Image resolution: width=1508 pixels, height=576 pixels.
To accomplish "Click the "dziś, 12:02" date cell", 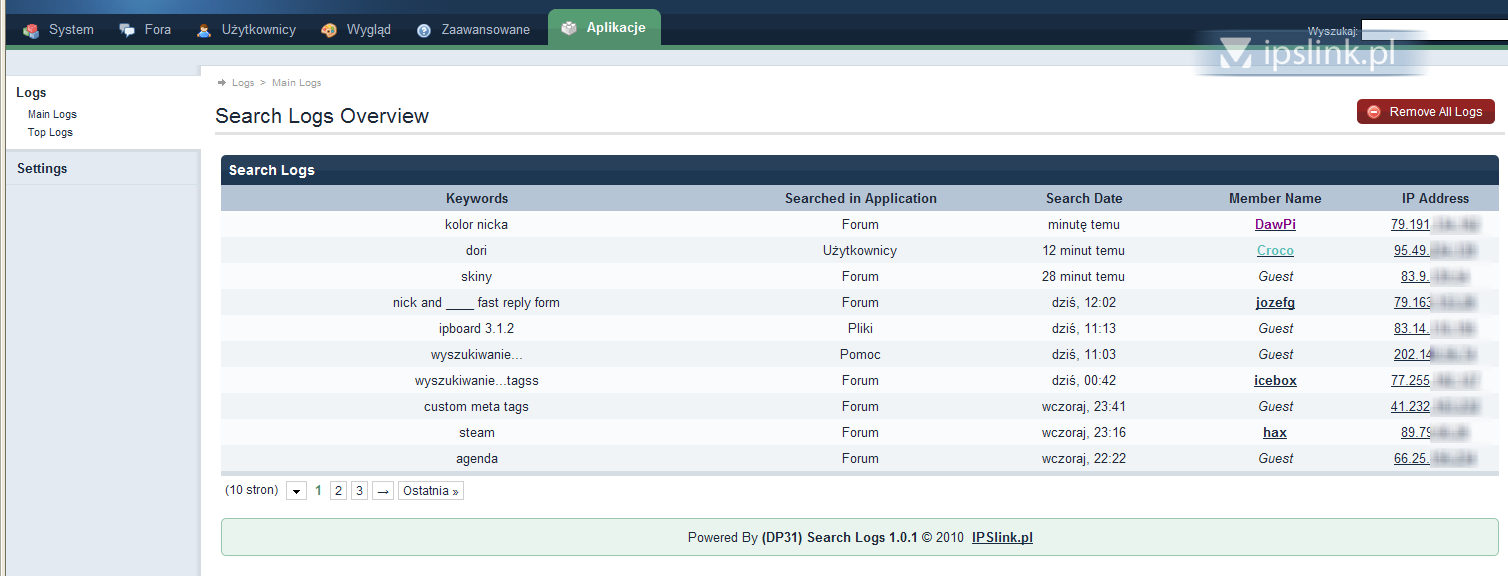I will pyautogui.click(x=1084, y=303).
